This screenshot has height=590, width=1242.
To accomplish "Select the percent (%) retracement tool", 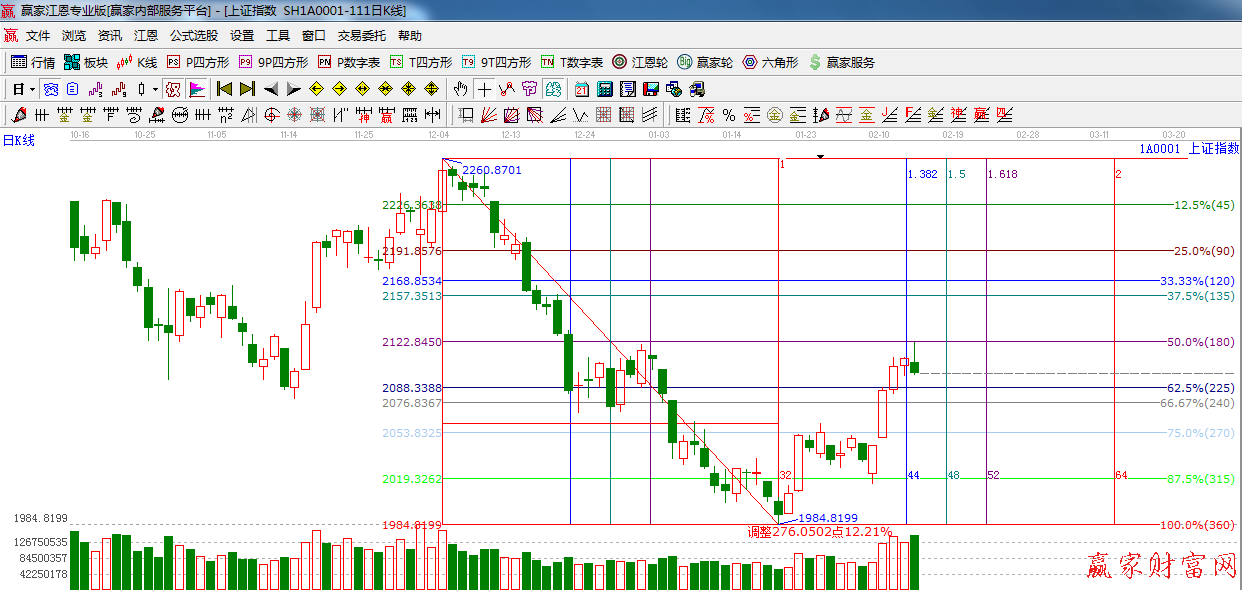I will 729,115.
